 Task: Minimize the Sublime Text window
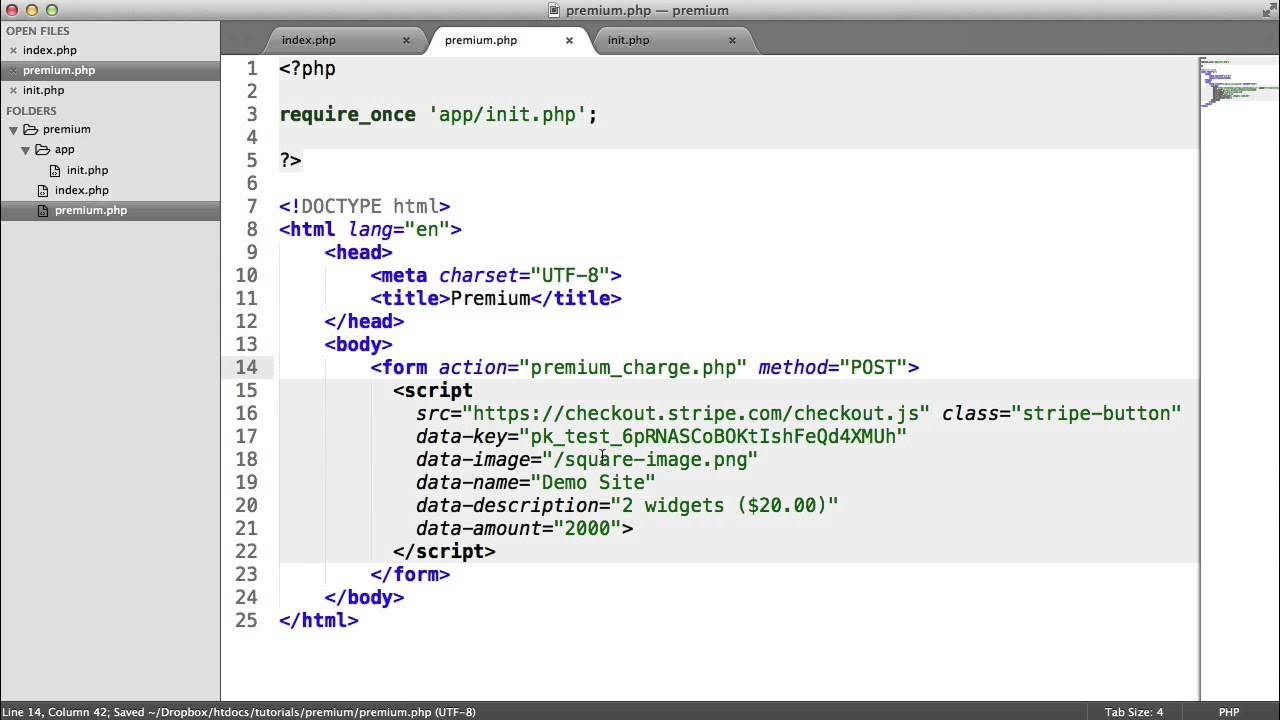(32, 10)
